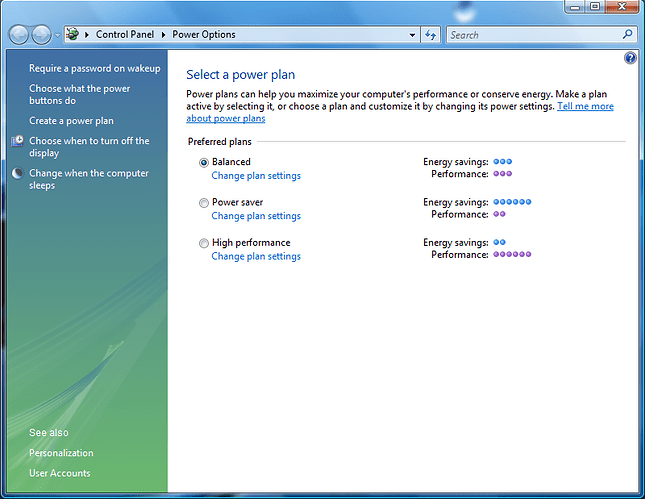Click the monitor icon beside display turn-off option

tap(17, 142)
